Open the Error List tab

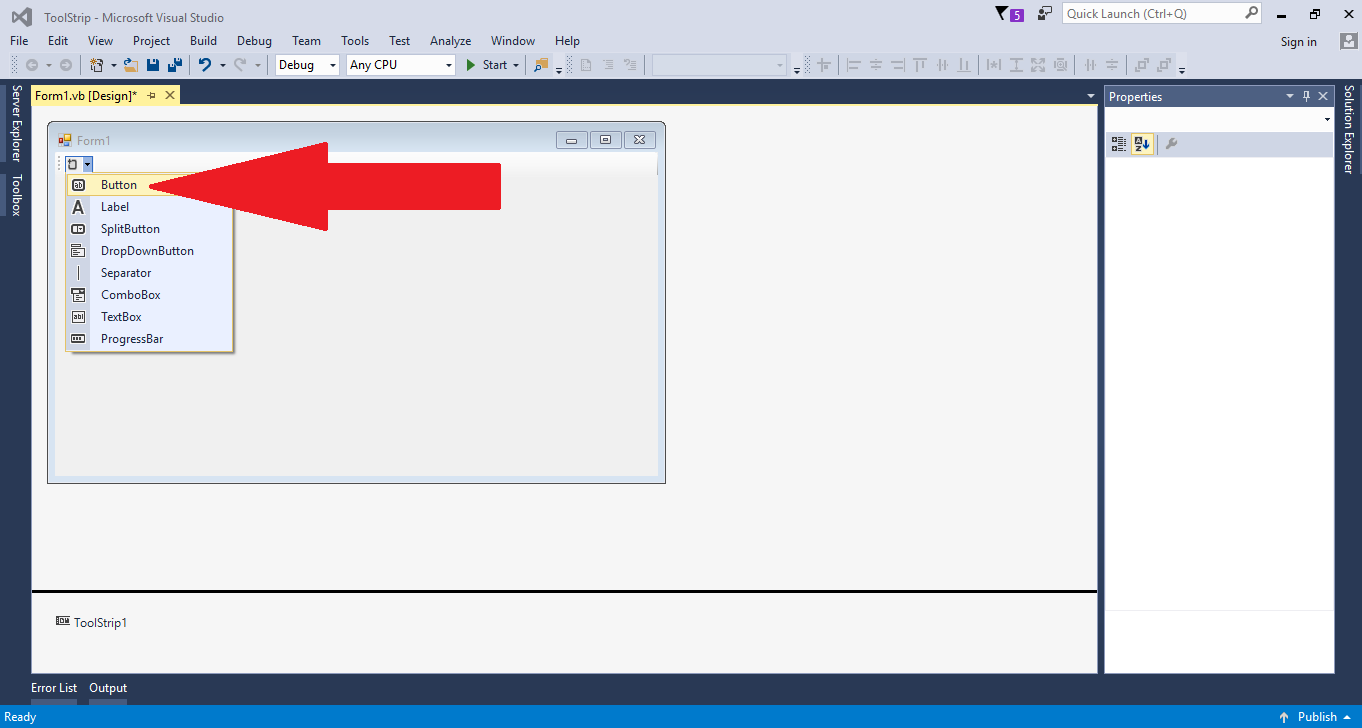coord(54,688)
